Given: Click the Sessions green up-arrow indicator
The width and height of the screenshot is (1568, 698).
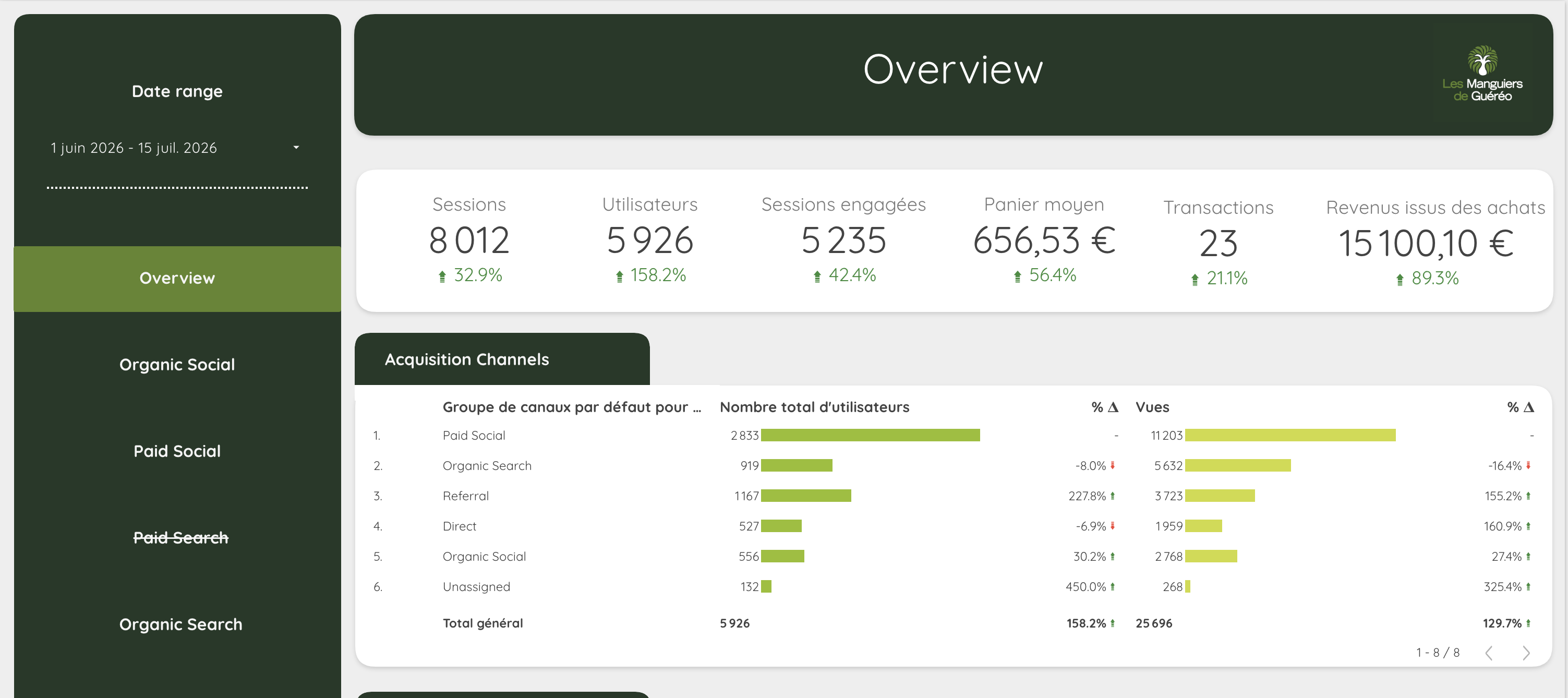Looking at the screenshot, I should pyautogui.click(x=442, y=277).
